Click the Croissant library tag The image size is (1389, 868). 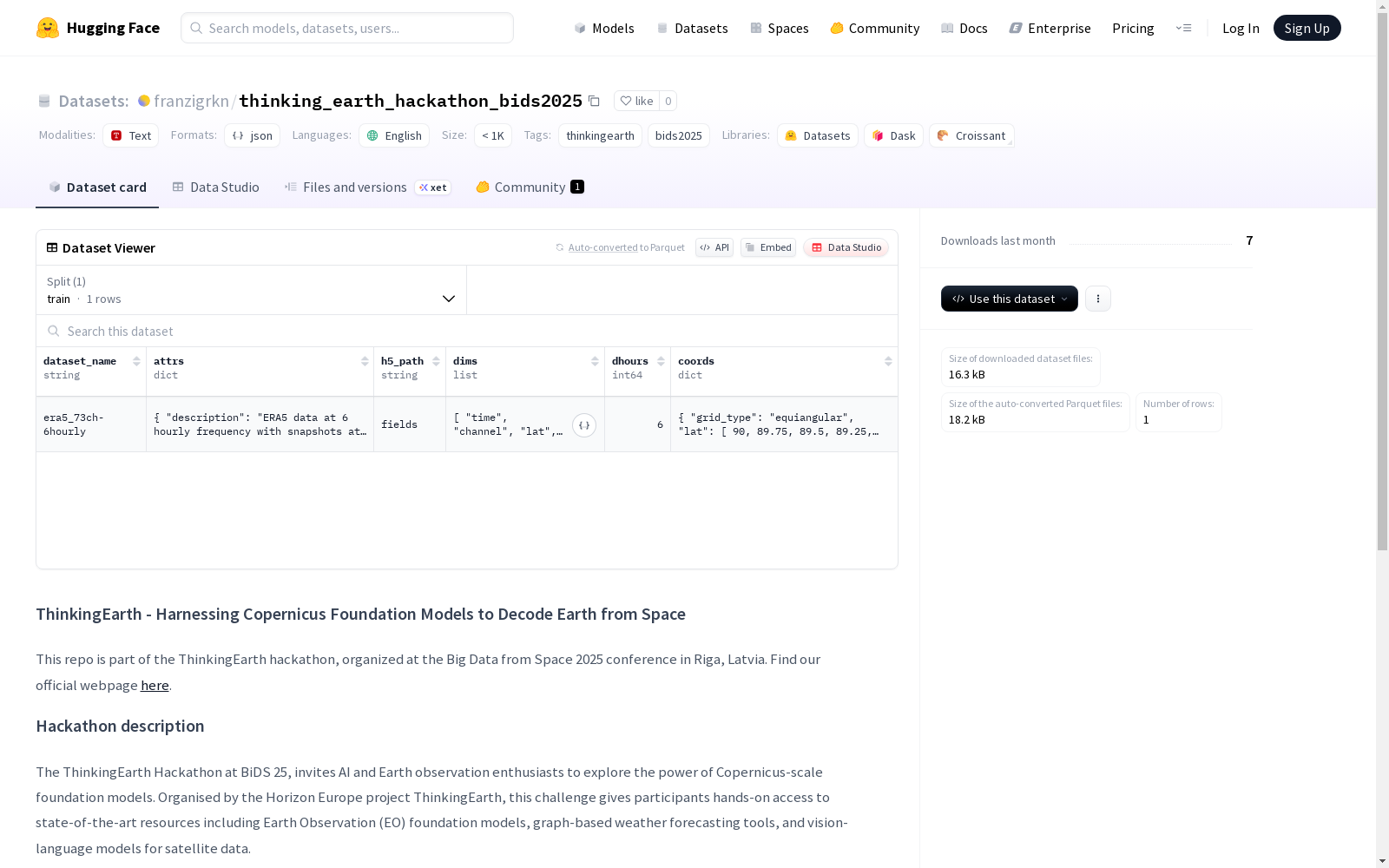click(x=971, y=135)
